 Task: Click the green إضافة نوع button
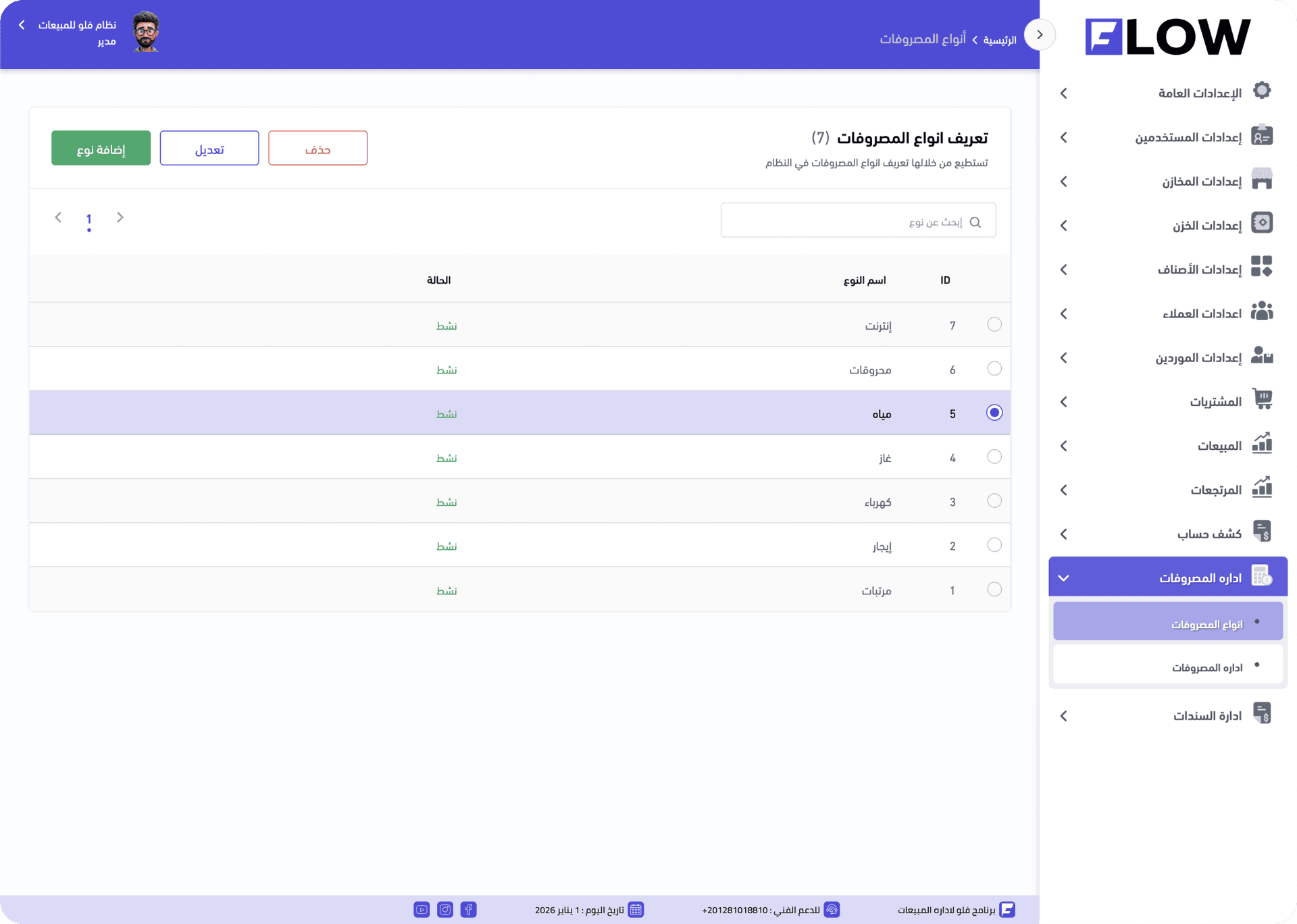tap(101, 149)
